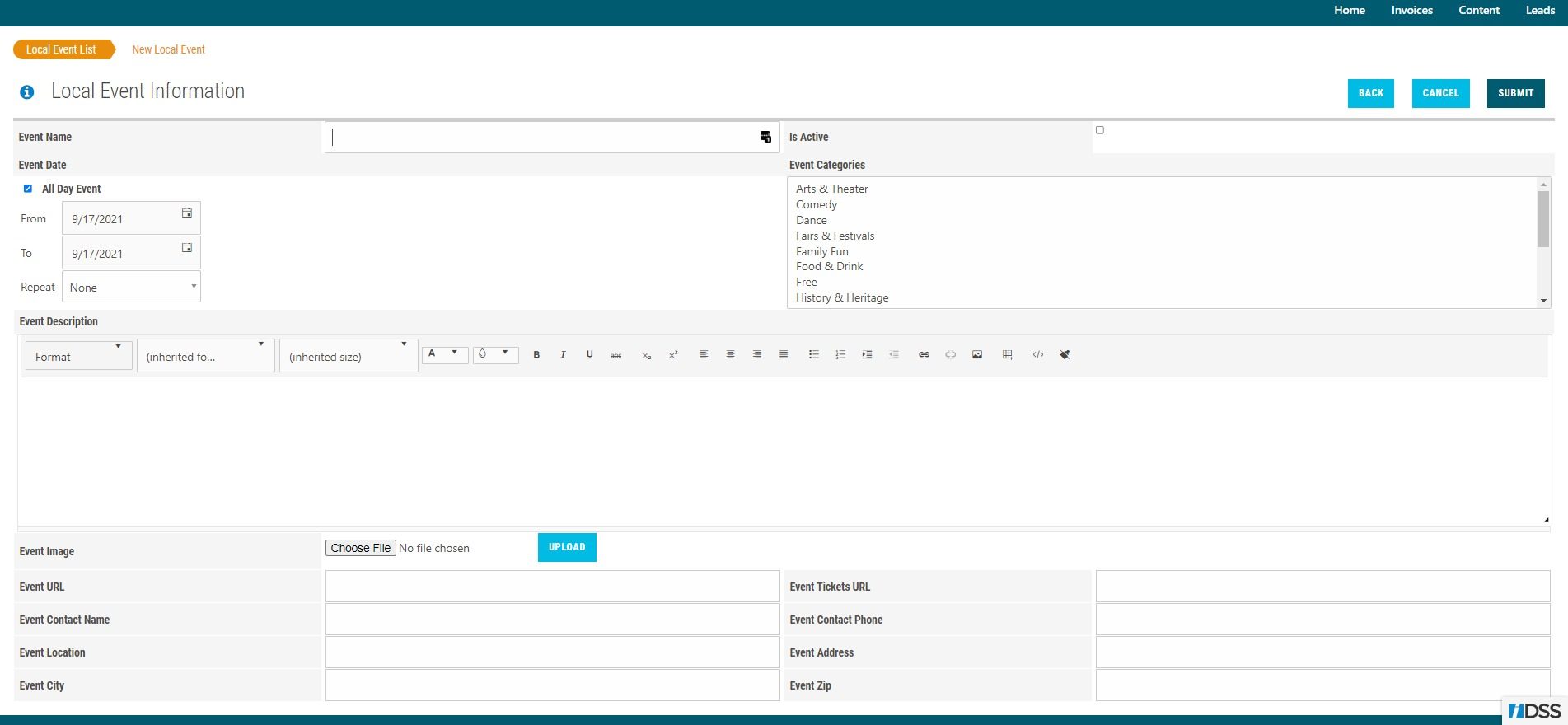1568x725 pixels.
Task: Open the text font color picker
Action: point(444,354)
